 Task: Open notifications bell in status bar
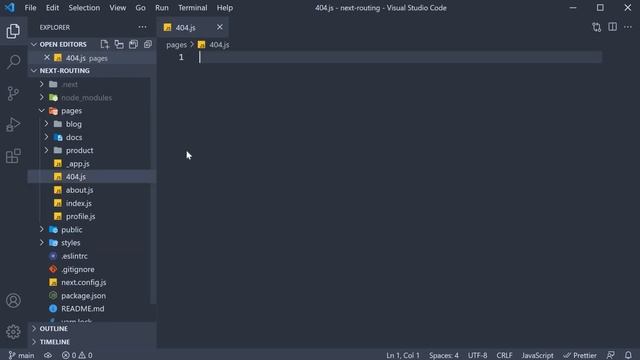(x=628, y=355)
